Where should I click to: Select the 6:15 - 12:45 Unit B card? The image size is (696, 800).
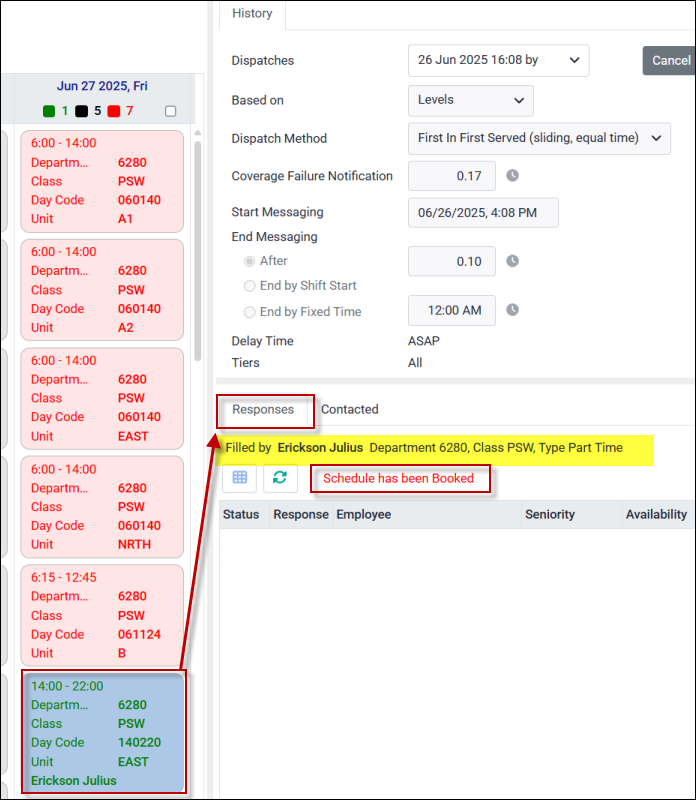[x=102, y=615]
